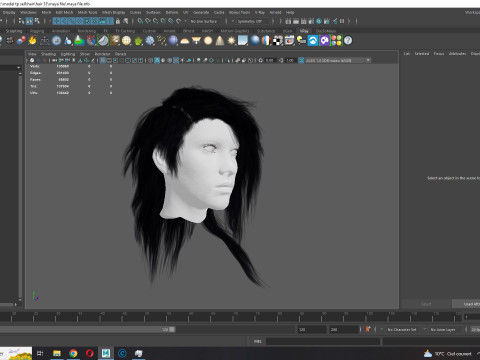Click the V-Ray fire effect shelf icon
480x360 pixels.
pos(32,41)
